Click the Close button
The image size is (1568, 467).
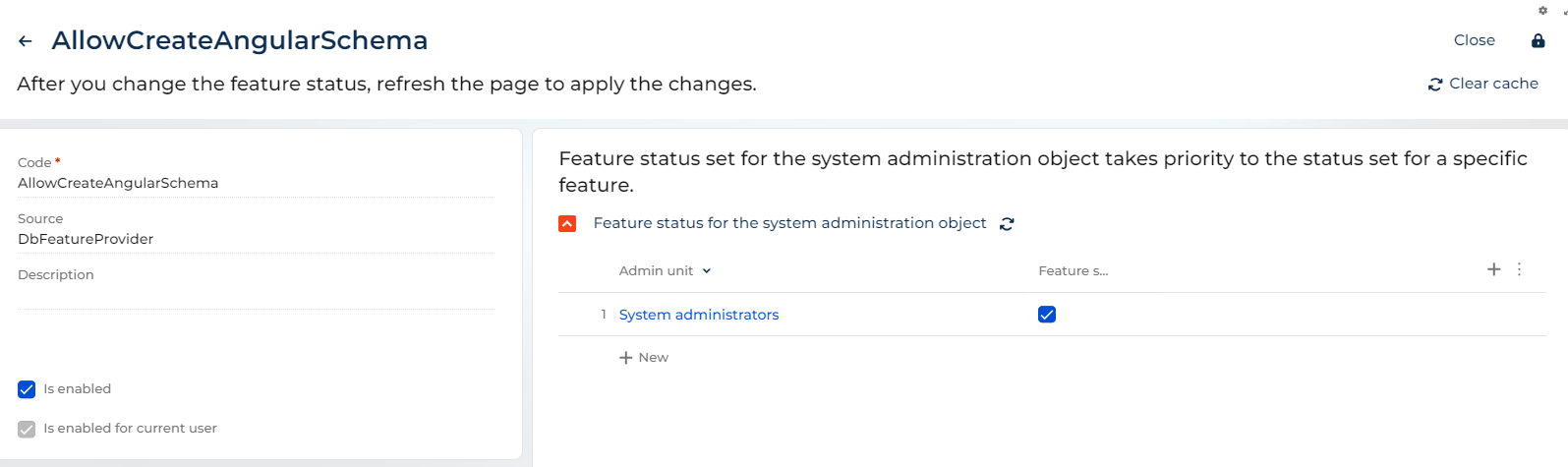pyautogui.click(x=1475, y=40)
